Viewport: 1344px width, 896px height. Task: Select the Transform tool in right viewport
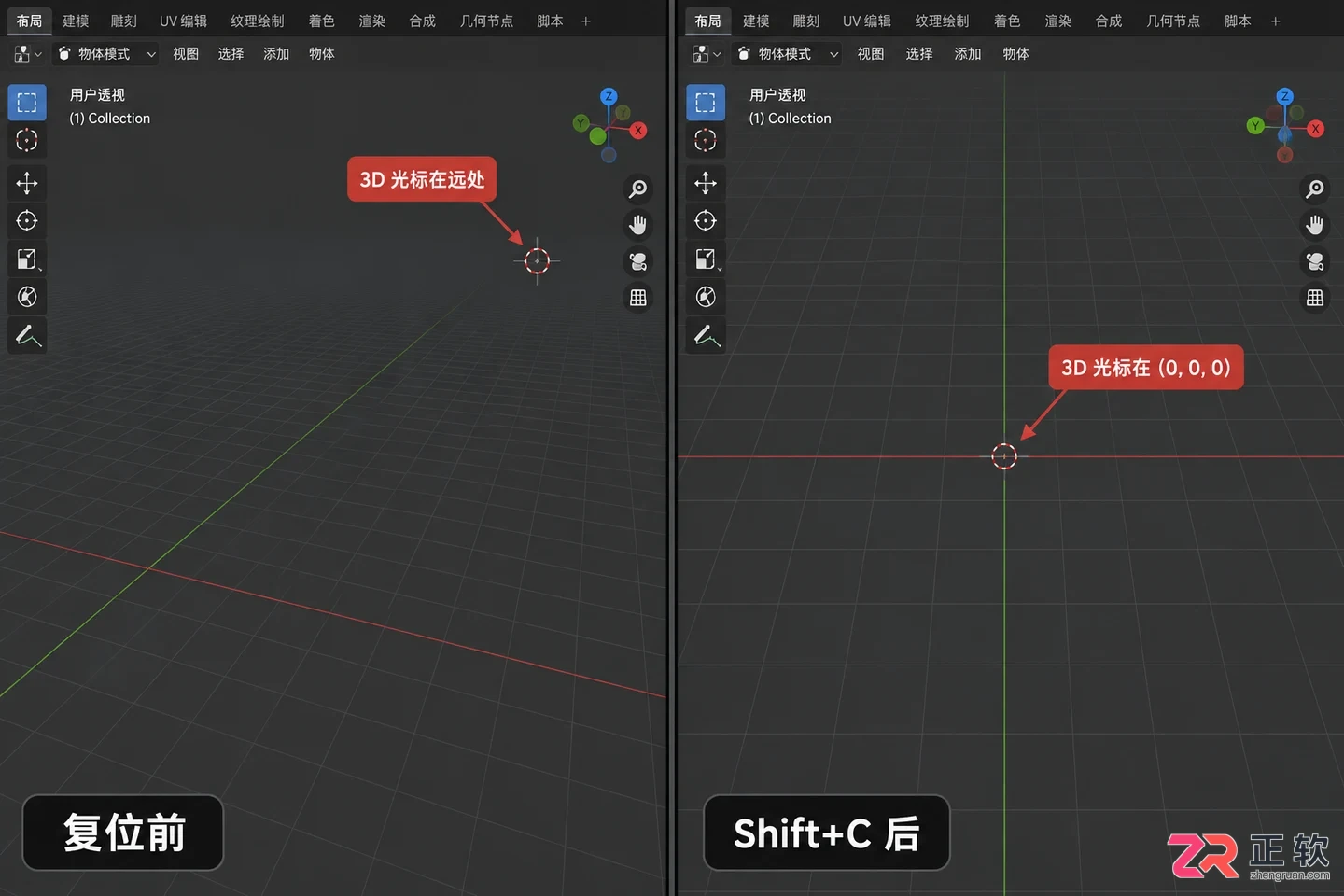706,297
